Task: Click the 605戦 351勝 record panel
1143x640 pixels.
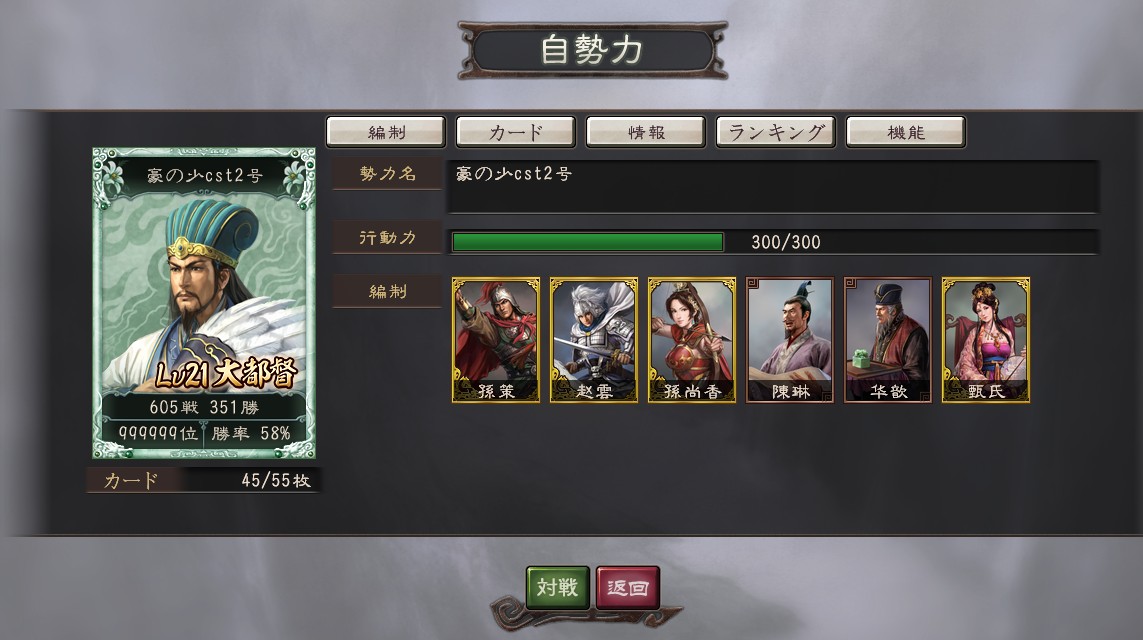Action: coord(204,407)
